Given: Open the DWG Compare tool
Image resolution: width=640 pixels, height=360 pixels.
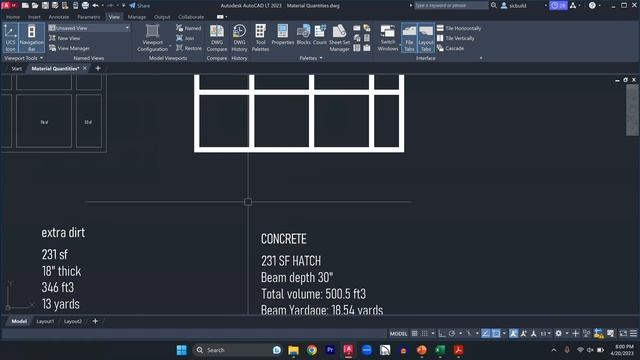Looking at the screenshot, I should [217, 38].
